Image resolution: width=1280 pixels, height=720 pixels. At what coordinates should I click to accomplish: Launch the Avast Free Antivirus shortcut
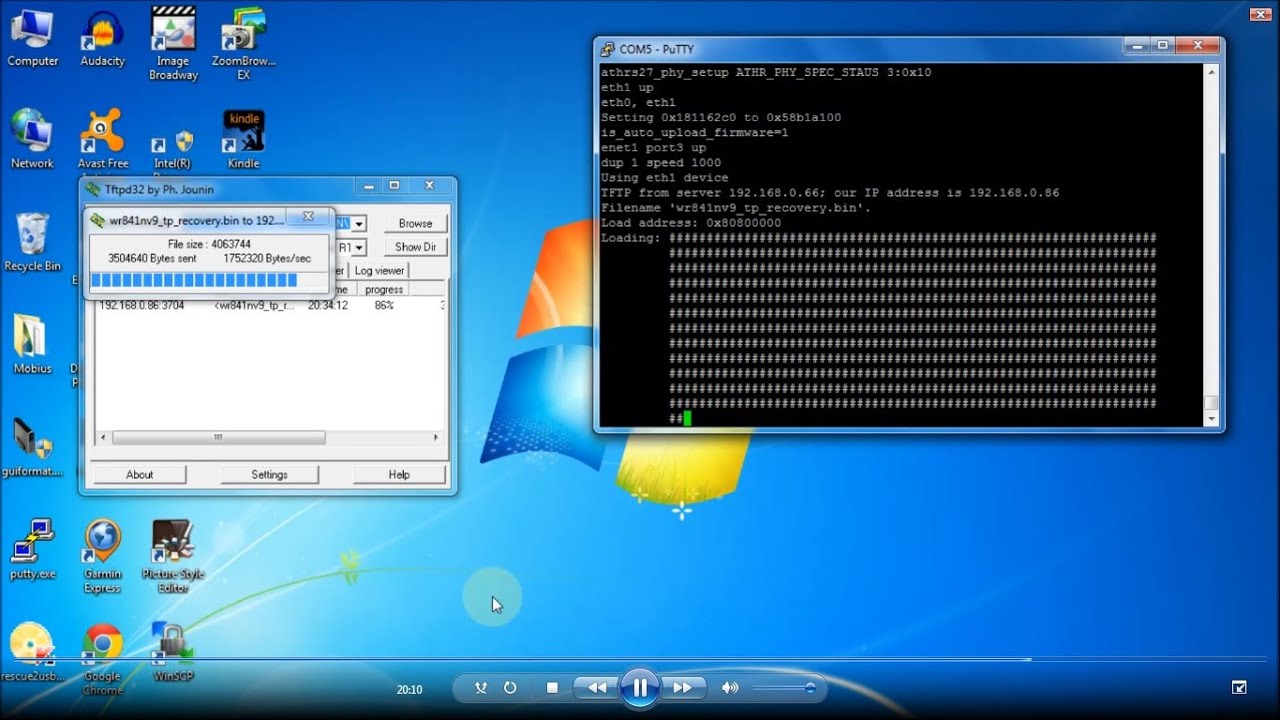(x=103, y=142)
